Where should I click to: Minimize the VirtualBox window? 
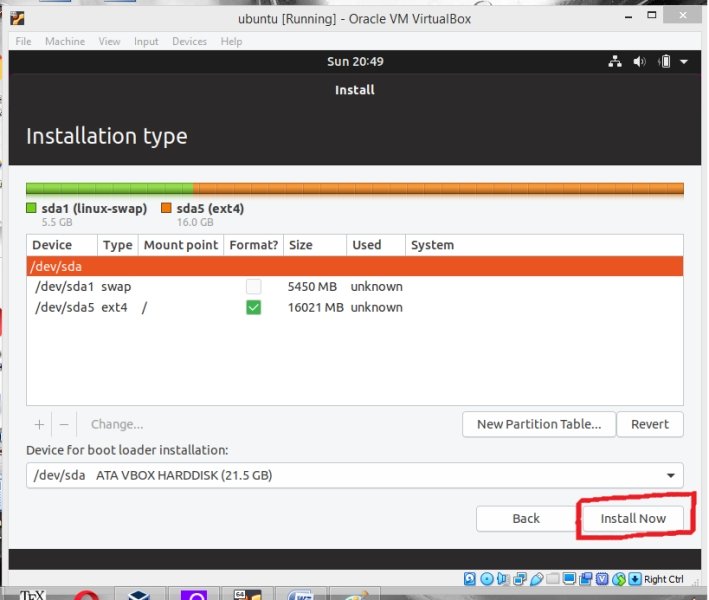(x=629, y=17)
